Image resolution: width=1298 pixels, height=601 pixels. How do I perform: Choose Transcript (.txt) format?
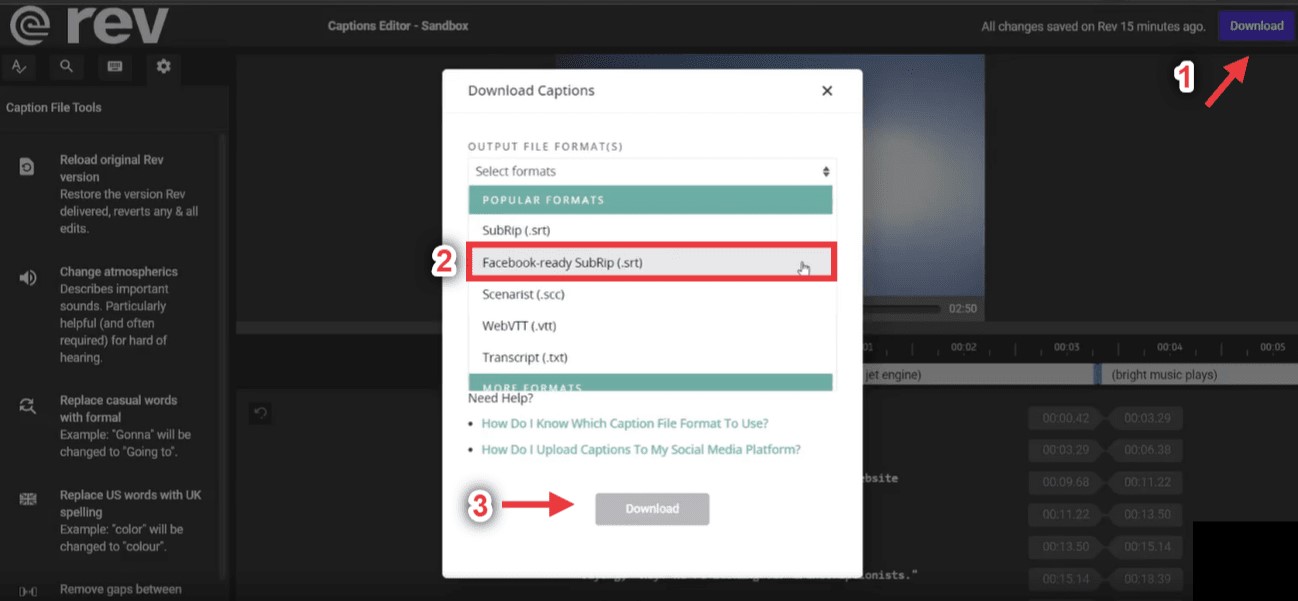[x=651, y=357]
